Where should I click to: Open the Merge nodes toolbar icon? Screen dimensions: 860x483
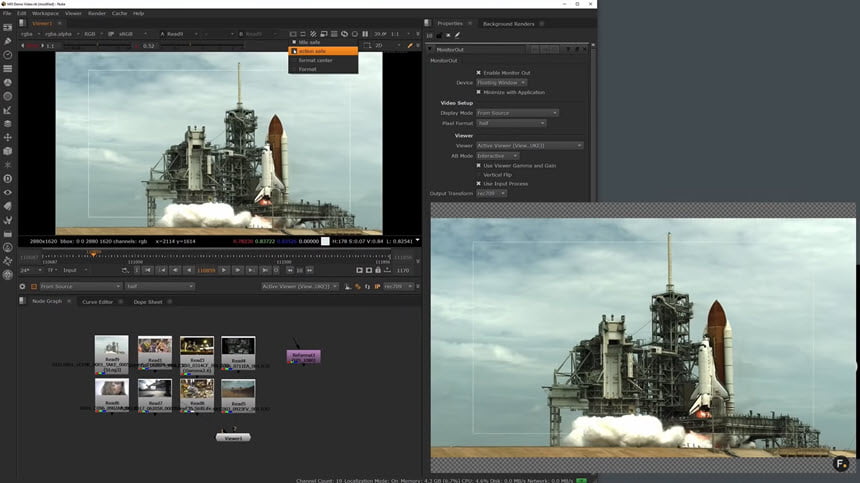[8, 123]
